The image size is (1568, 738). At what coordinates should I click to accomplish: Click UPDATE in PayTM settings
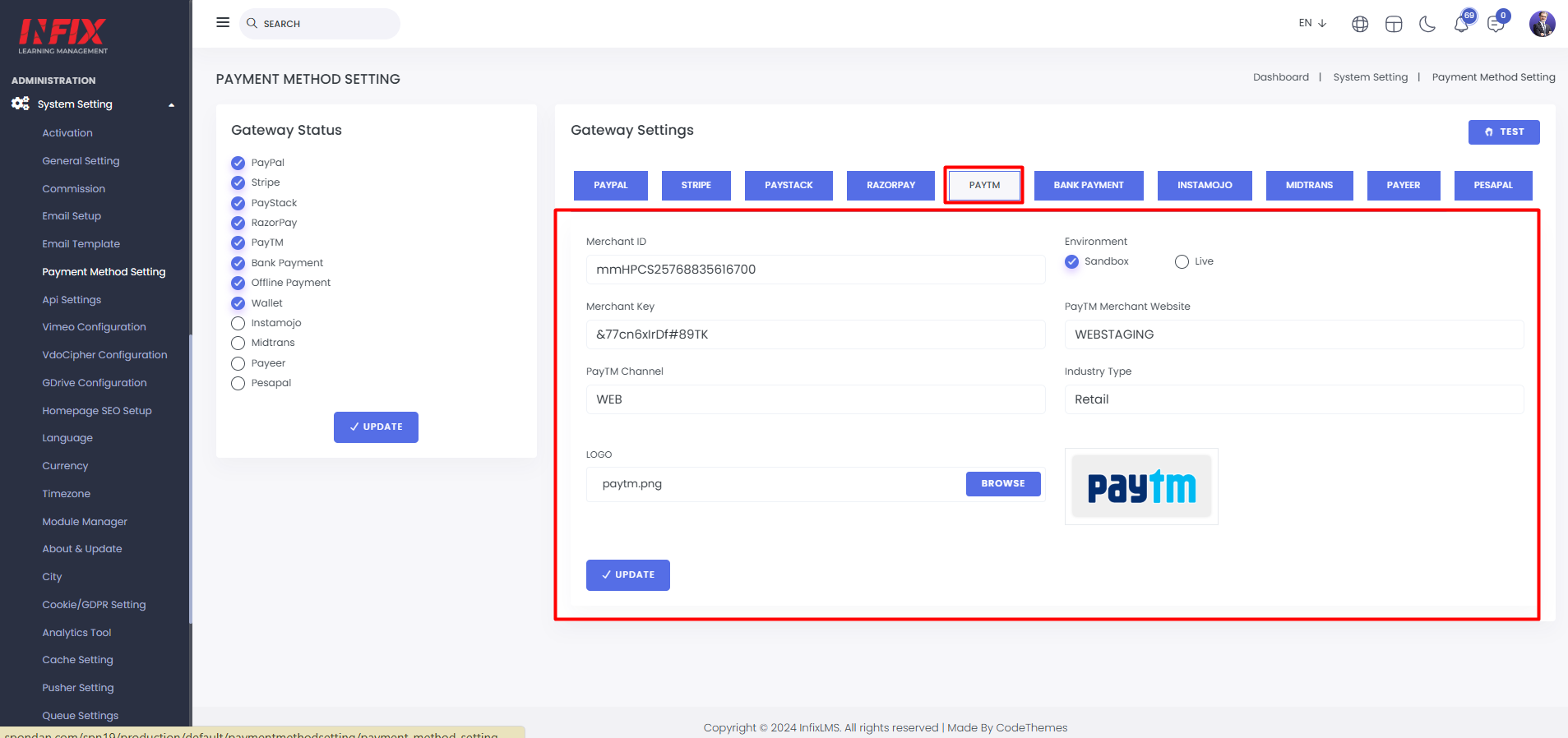(628, 575)
